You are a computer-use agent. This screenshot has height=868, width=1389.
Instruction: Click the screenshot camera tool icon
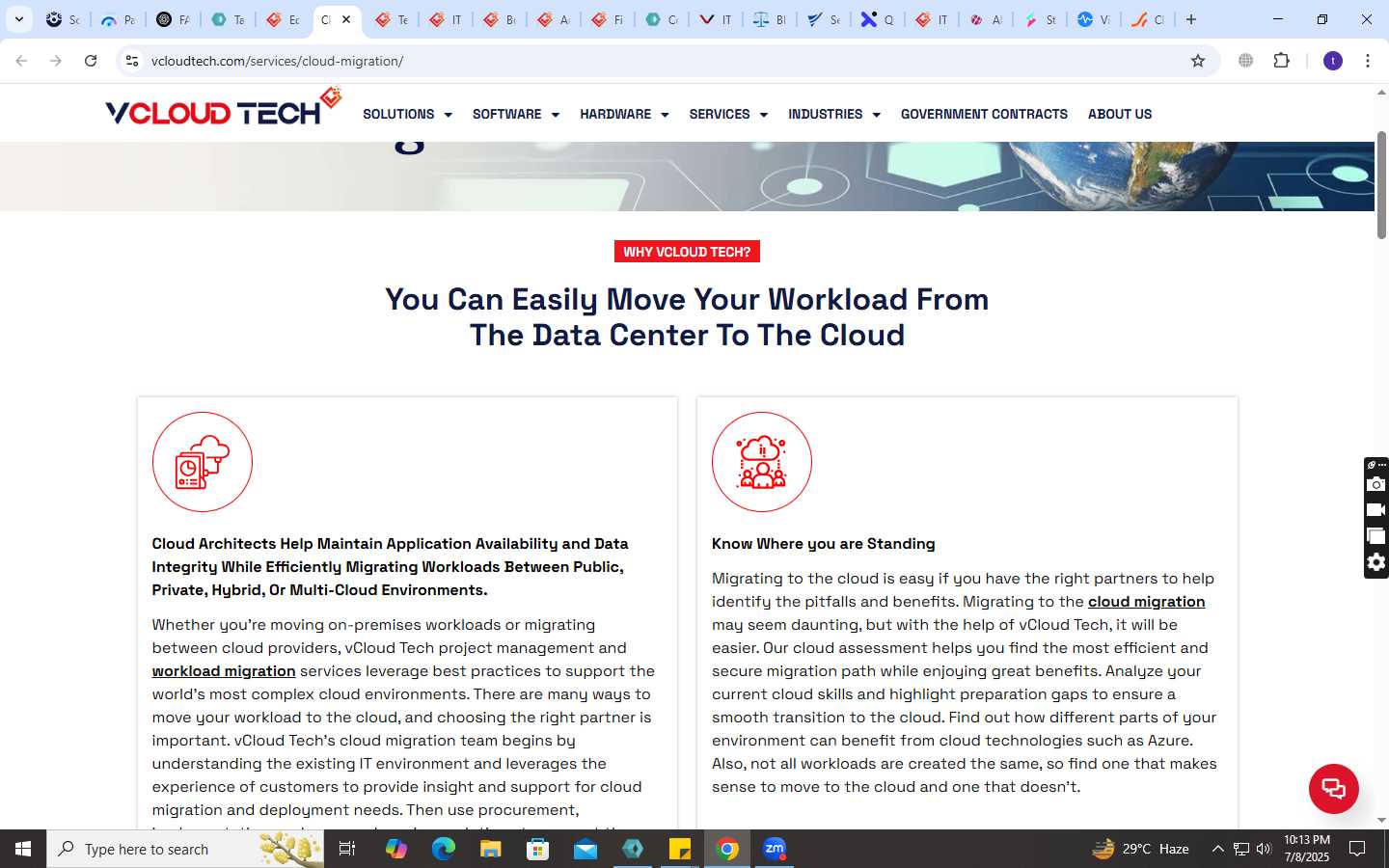[x=1376, y=484]
